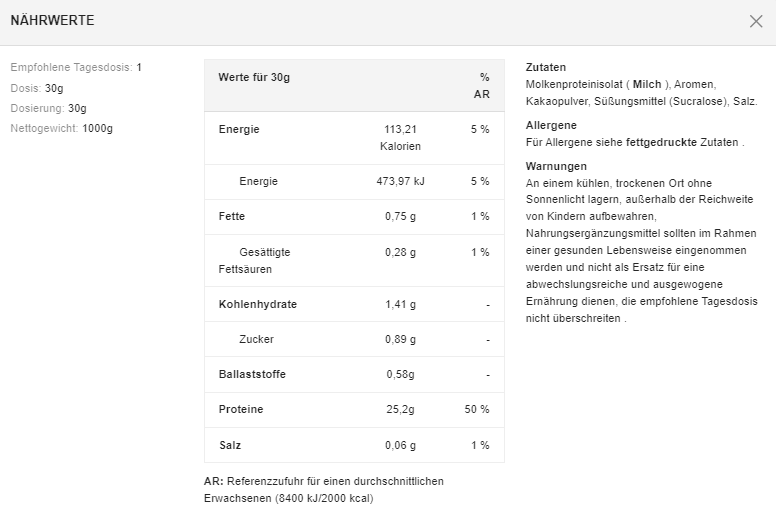Screen dimensions: 776x509
Task: Select the Fette row label
Action: coord(231,216)
